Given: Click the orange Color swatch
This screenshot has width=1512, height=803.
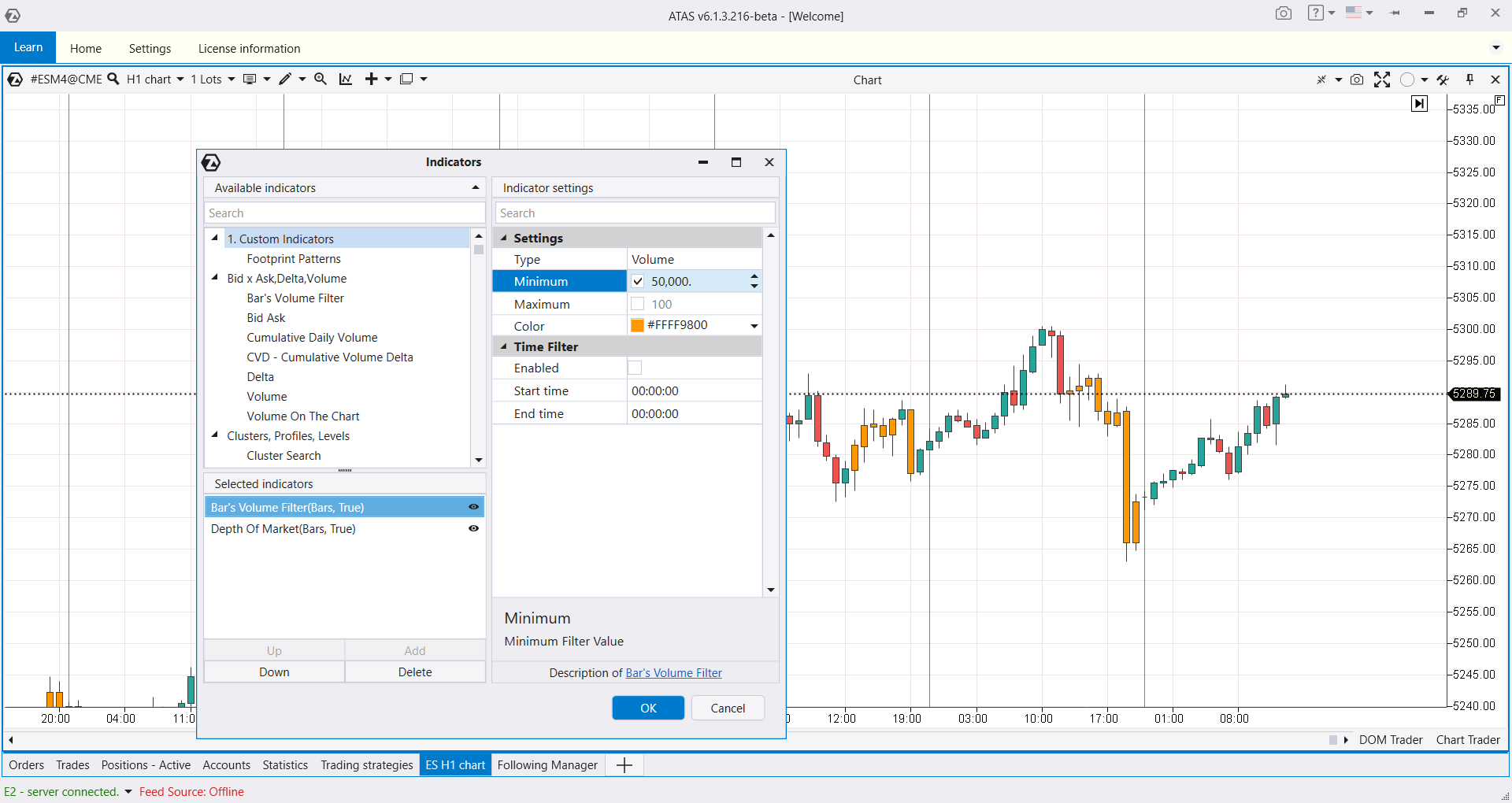Looking at the screenshot, I should pyautogui.click(x=638, y=326).
